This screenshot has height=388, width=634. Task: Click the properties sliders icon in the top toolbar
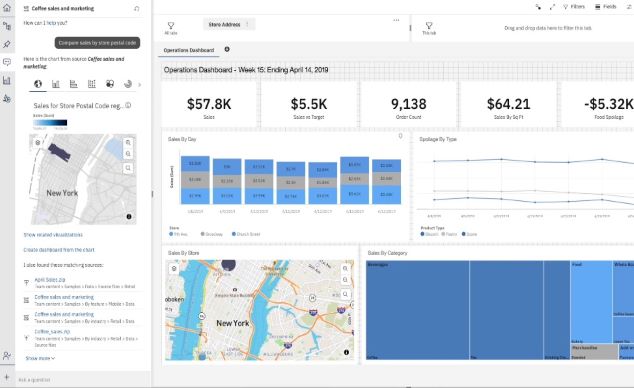[x=630, y=7]
